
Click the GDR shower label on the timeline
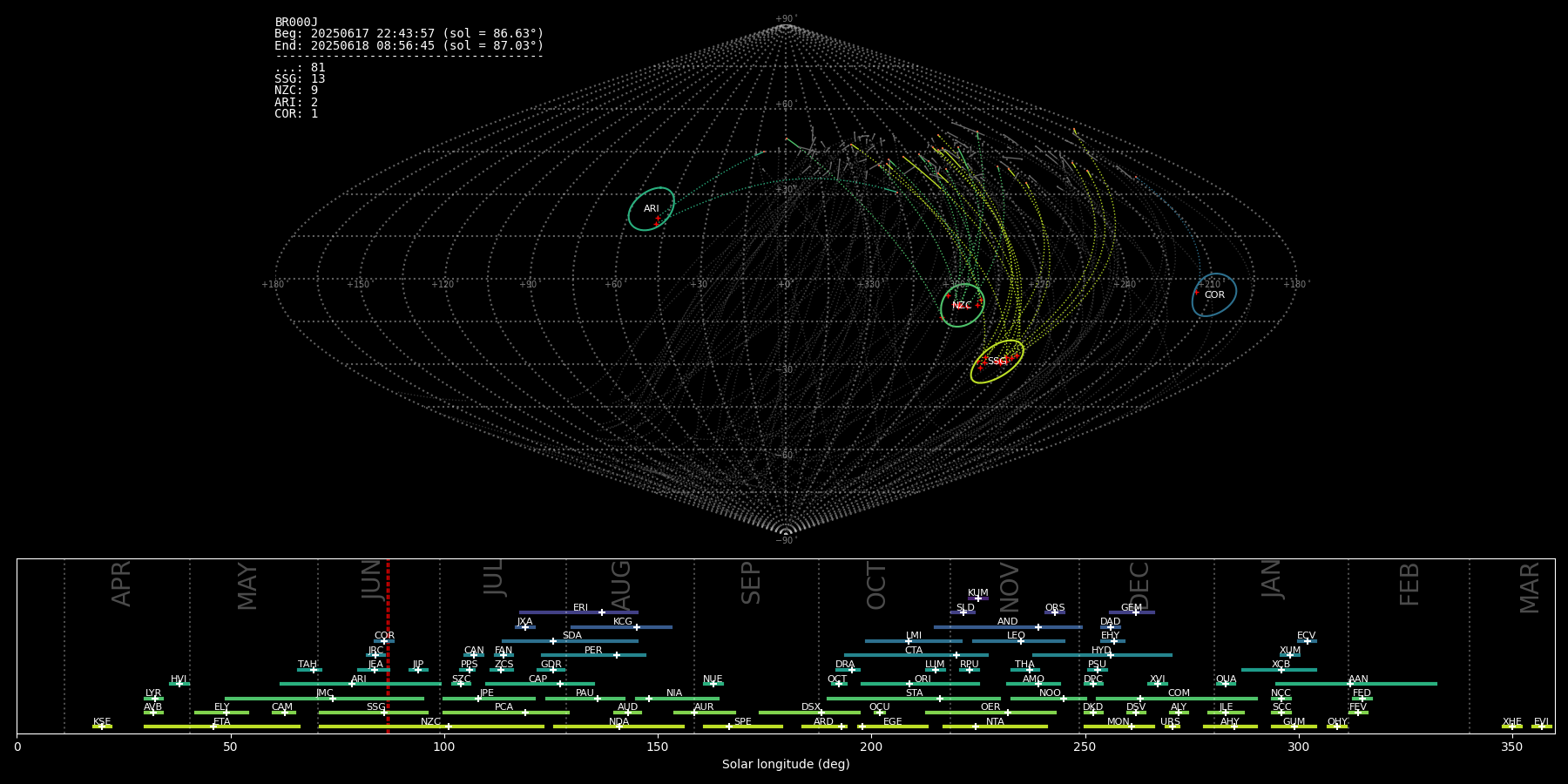coord(551,665)
